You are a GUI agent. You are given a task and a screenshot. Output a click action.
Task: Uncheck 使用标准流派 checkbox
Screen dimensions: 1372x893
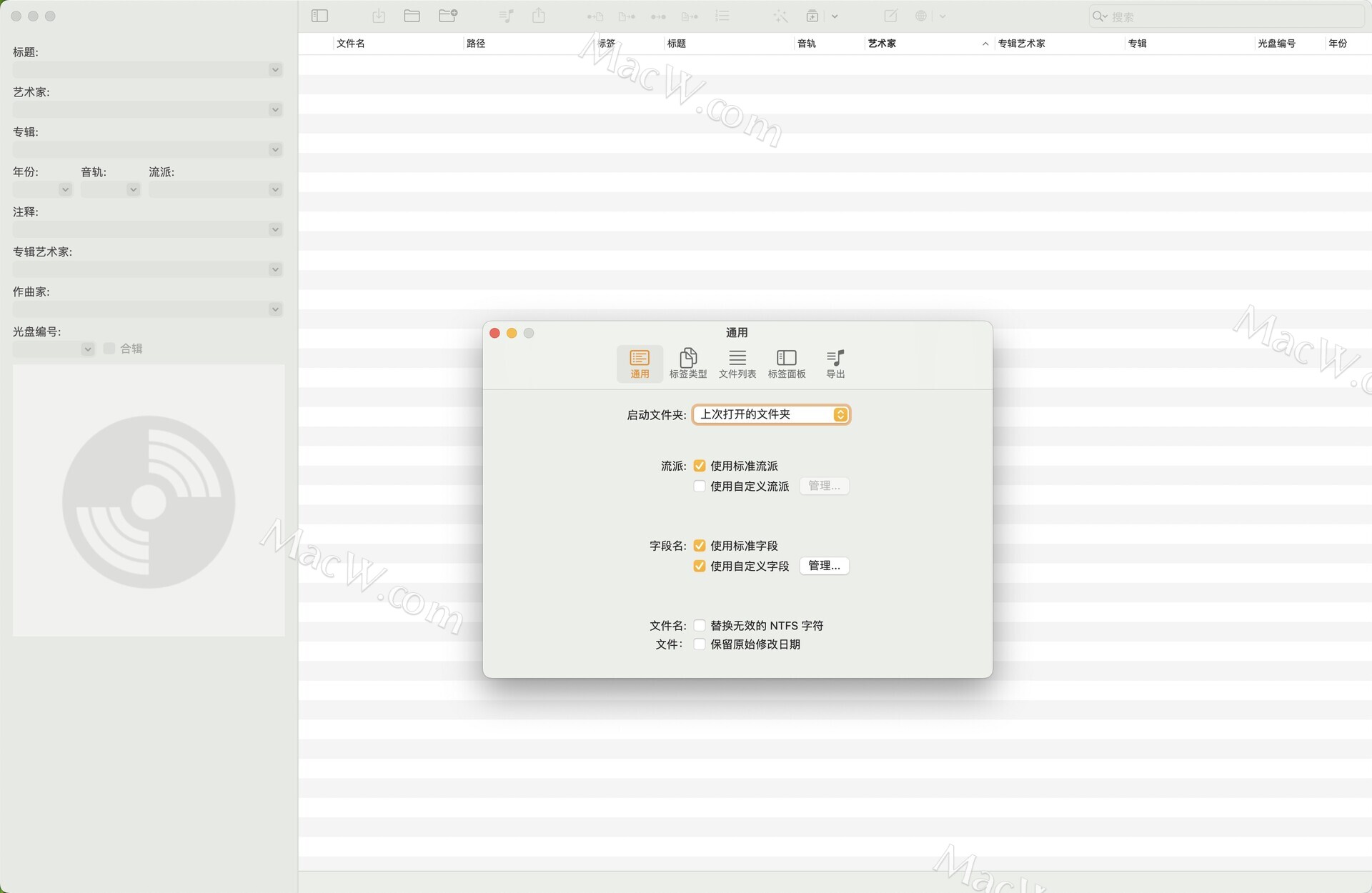click(x=700, y=466)
